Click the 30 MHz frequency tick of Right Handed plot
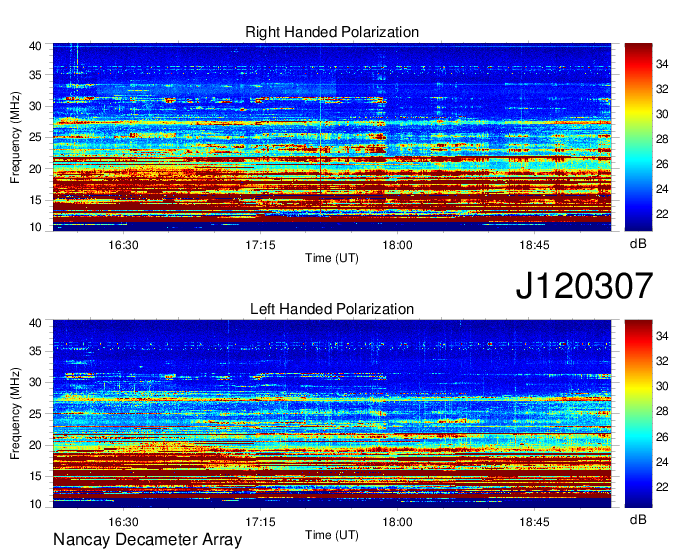The height and width of the screenshot is (552, 680). coord(35,106)
